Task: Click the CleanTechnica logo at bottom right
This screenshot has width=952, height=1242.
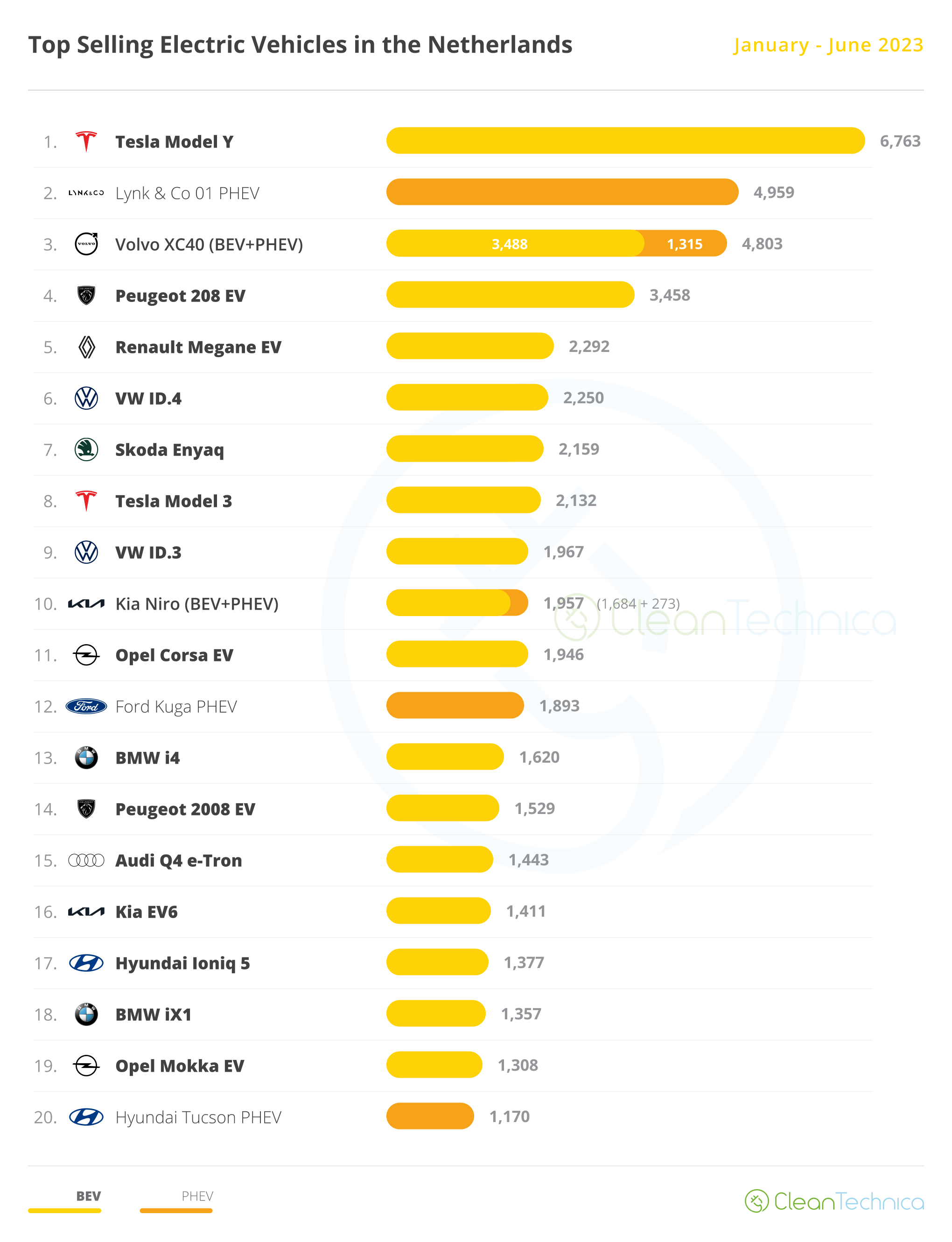Action: (834, 1201)
